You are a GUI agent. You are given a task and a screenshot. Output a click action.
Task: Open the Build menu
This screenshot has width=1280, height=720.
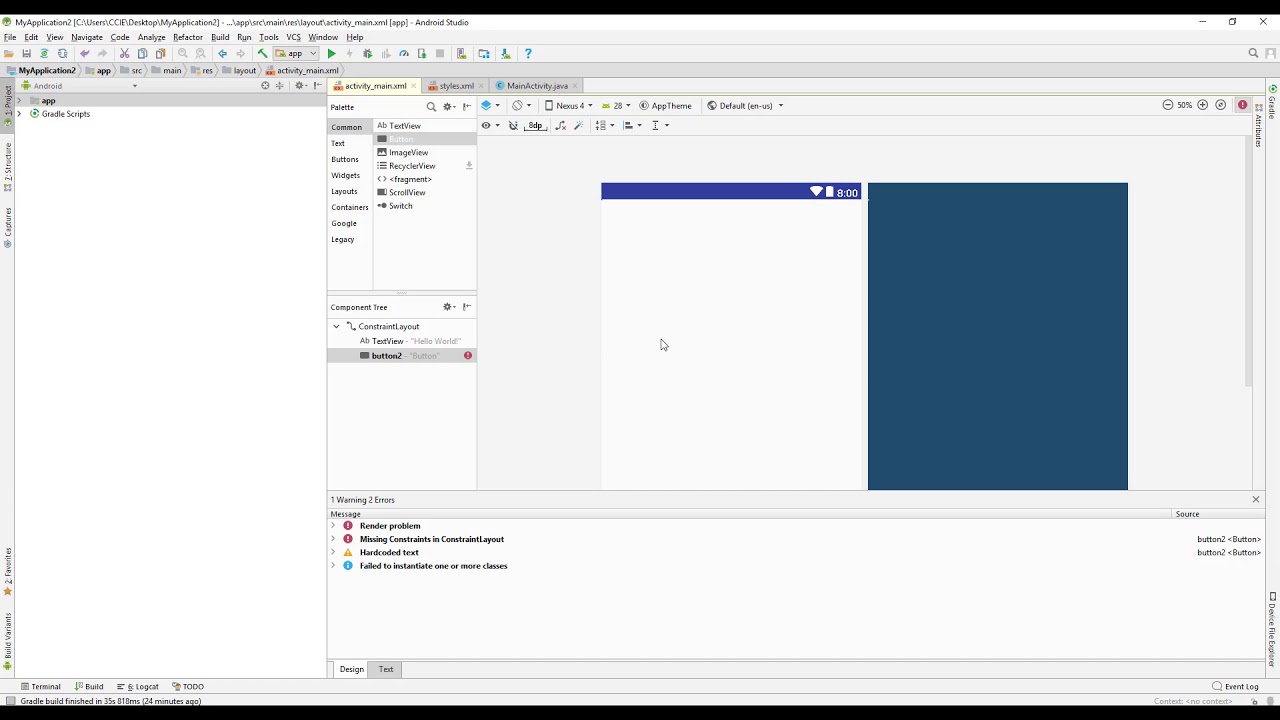[x=220, y=37]
